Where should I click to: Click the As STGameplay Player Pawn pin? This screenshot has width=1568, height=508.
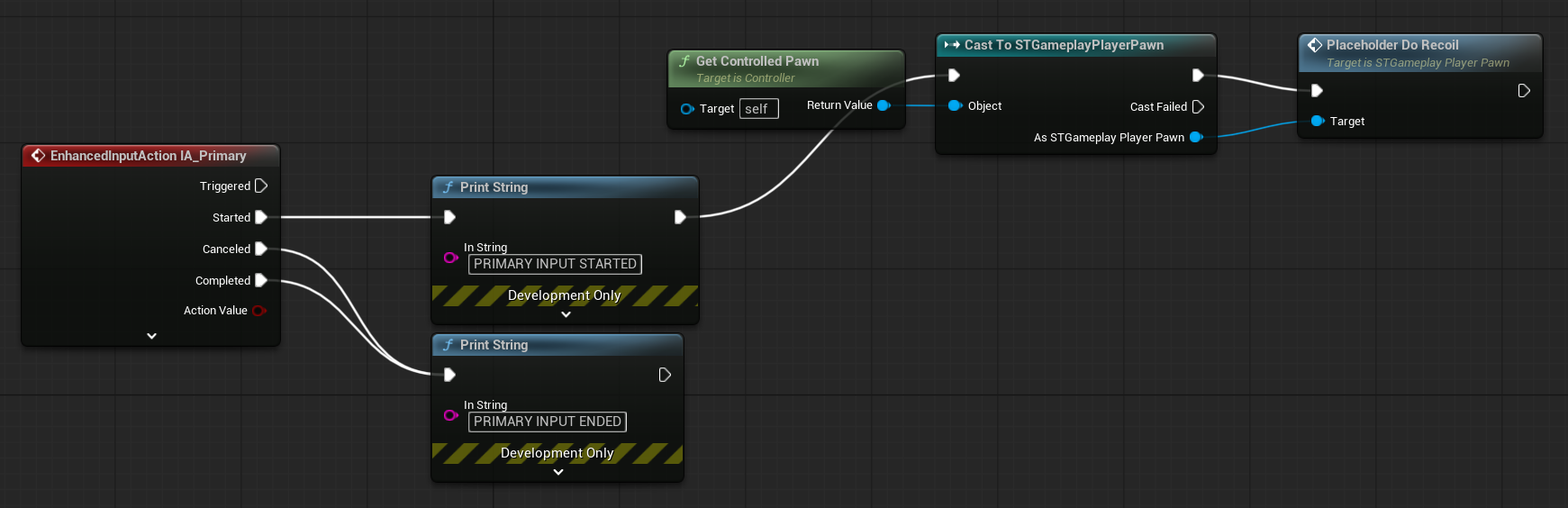point(1196,137)
